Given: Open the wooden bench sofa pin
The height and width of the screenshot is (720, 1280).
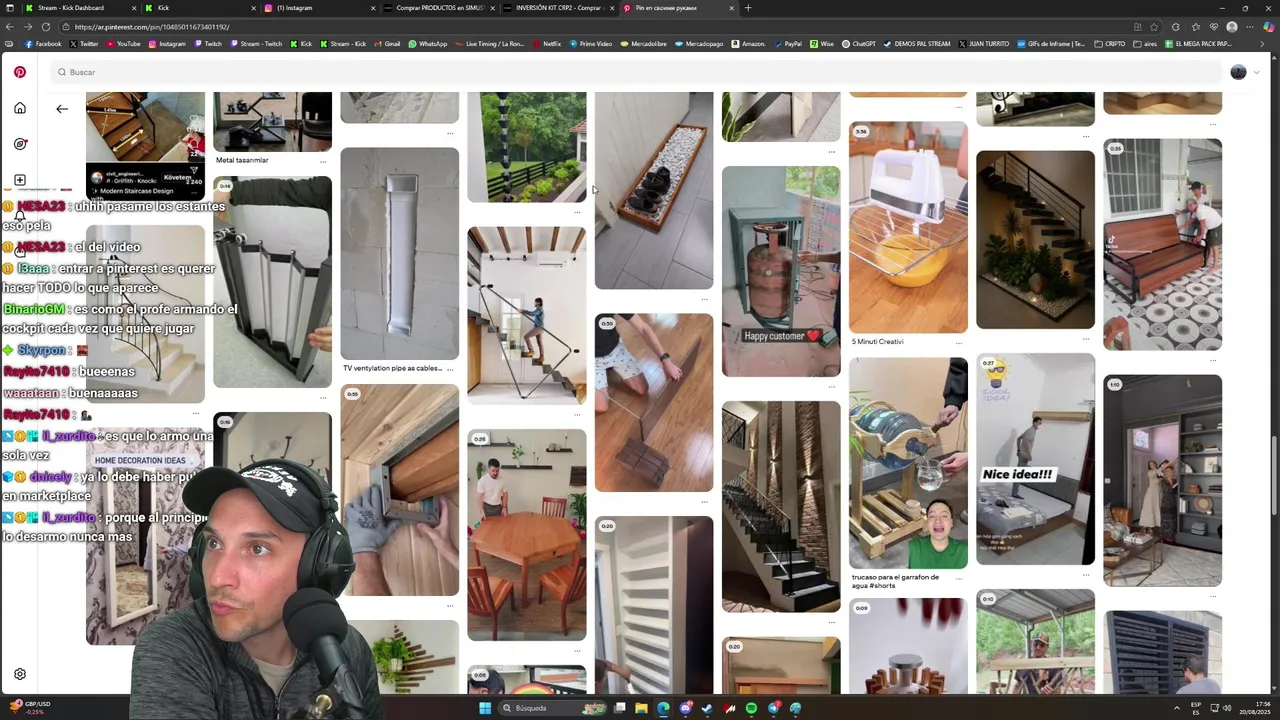Looking at the screenshot, I should point(1162,245).
